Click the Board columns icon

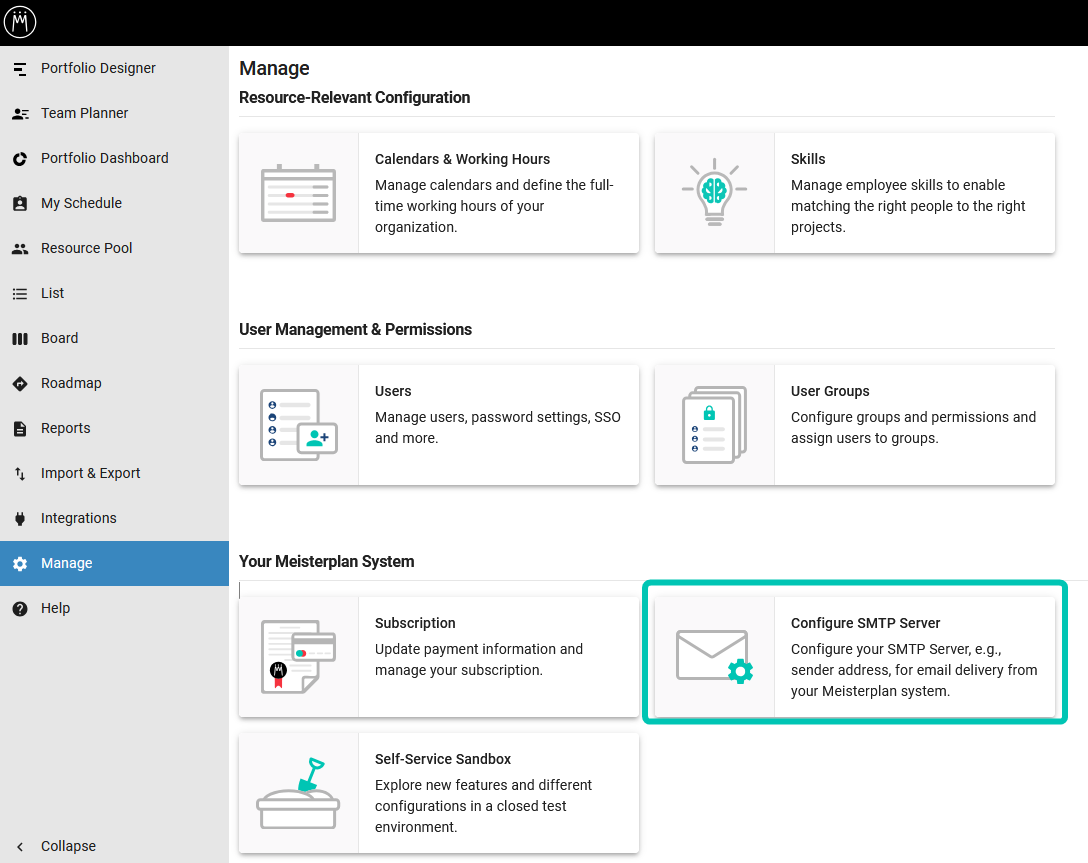pos(20,339)
